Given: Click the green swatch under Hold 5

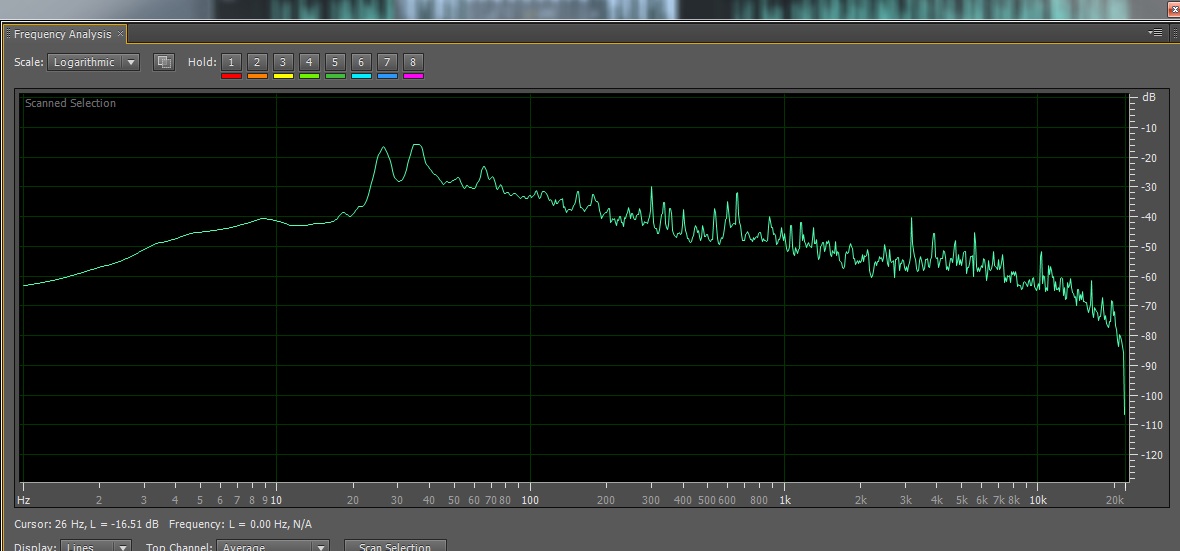Looking at the screenshot, I should (336, 76).
